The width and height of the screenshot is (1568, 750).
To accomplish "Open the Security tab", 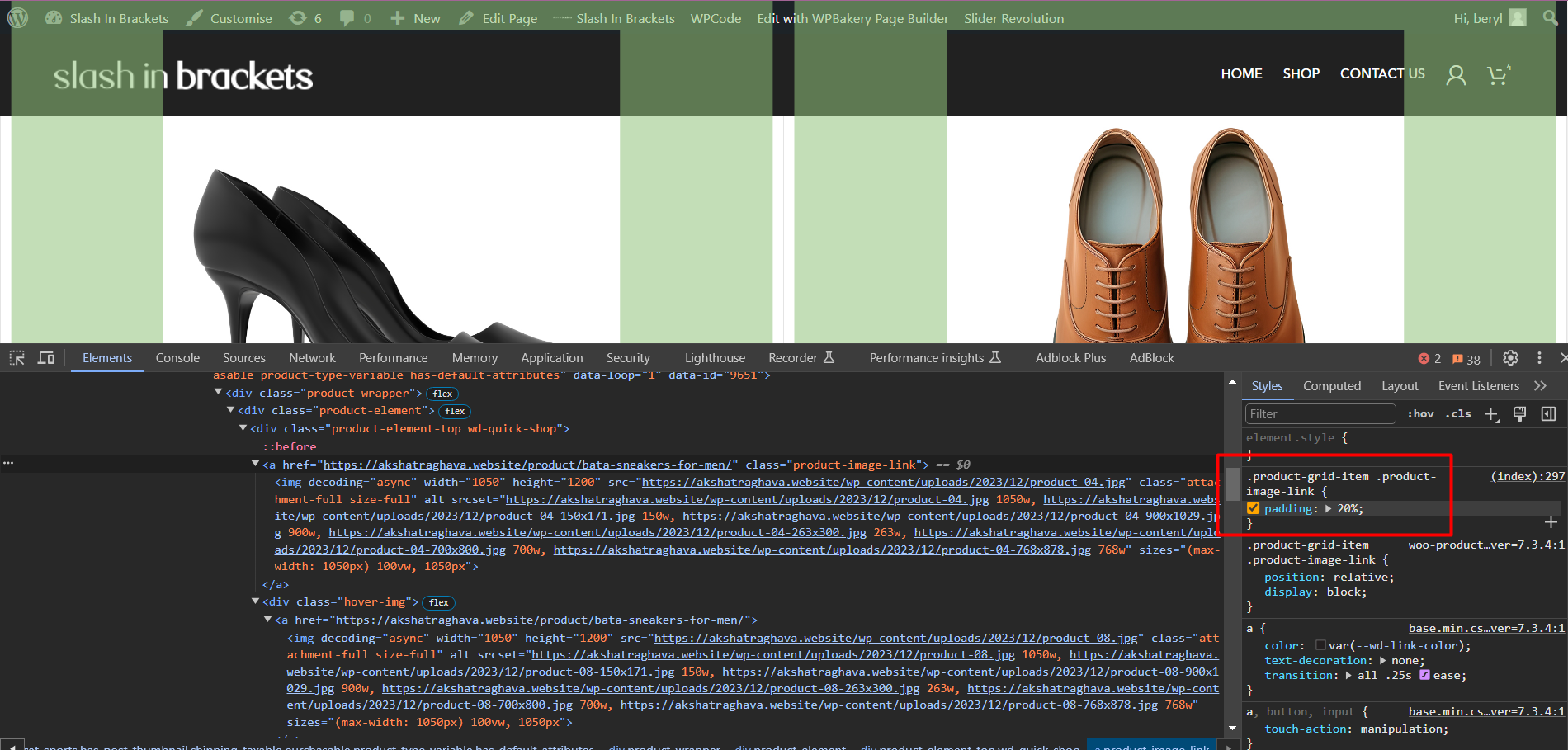I will click(628, 358).
